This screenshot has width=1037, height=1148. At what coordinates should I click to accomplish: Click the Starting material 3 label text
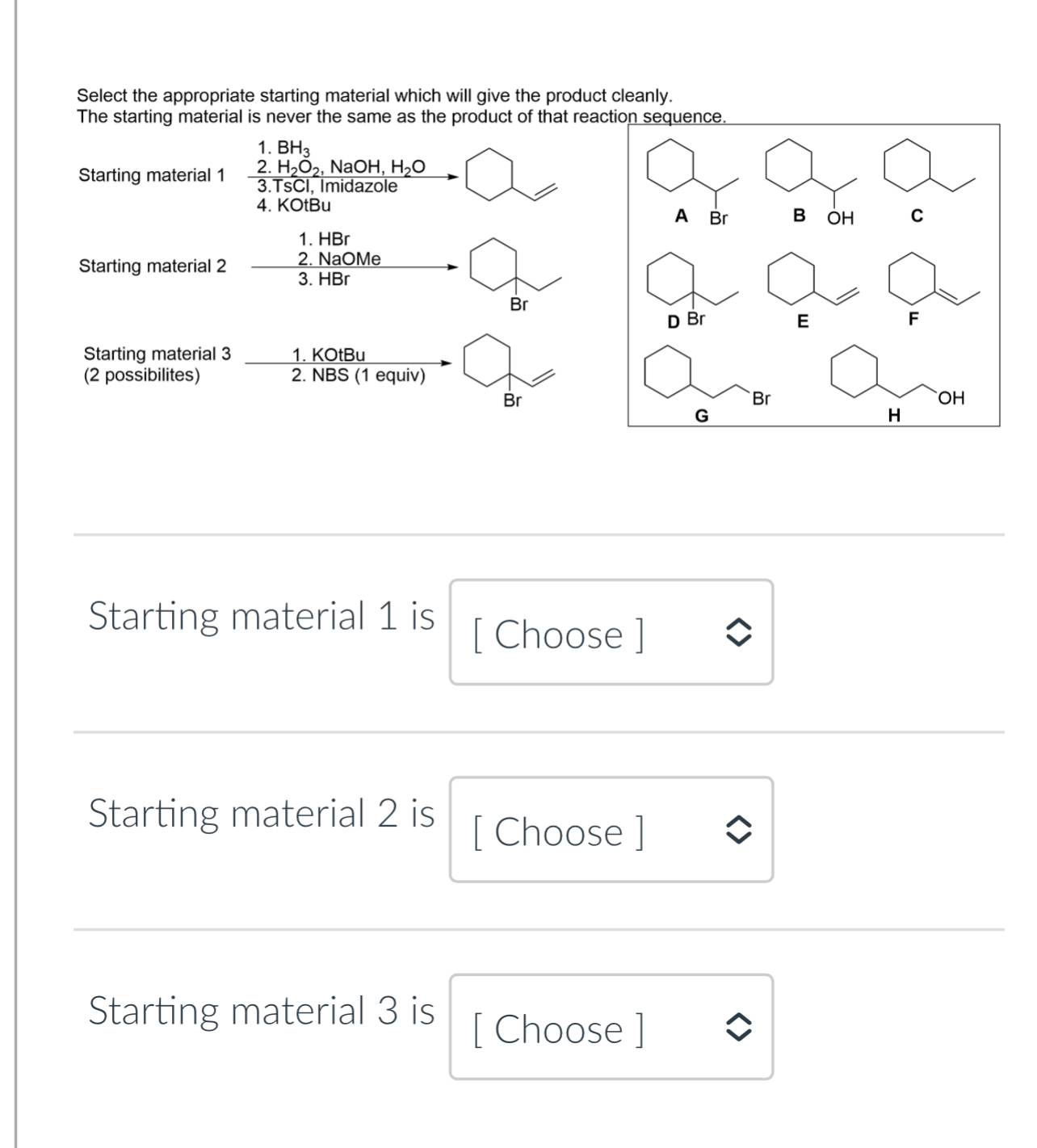(156, 353)
